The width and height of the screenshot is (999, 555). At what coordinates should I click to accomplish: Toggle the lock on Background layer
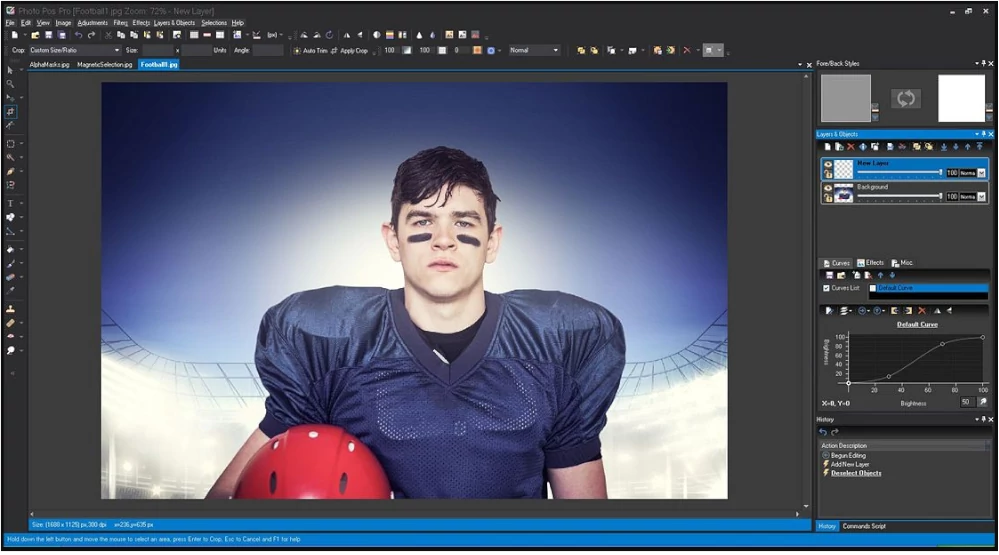click(828, 198)
